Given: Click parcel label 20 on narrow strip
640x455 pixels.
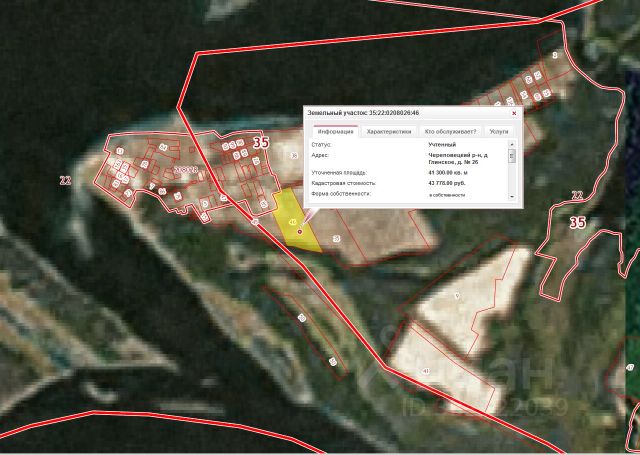Looking at the screenshot, I should (x=302, y=318).
